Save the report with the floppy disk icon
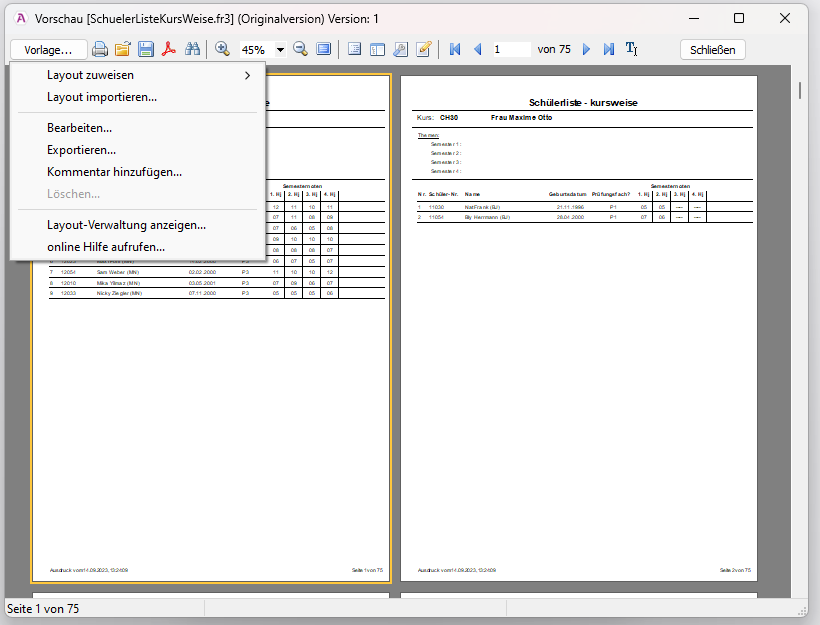The image size is (820, 625). [146, 49]
